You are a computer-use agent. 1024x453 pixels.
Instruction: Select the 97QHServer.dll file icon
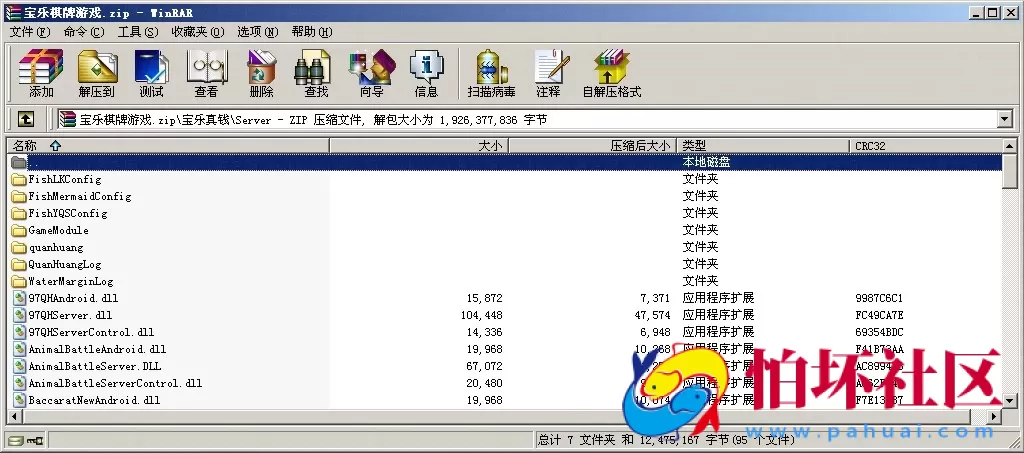(x=19, y=315)
